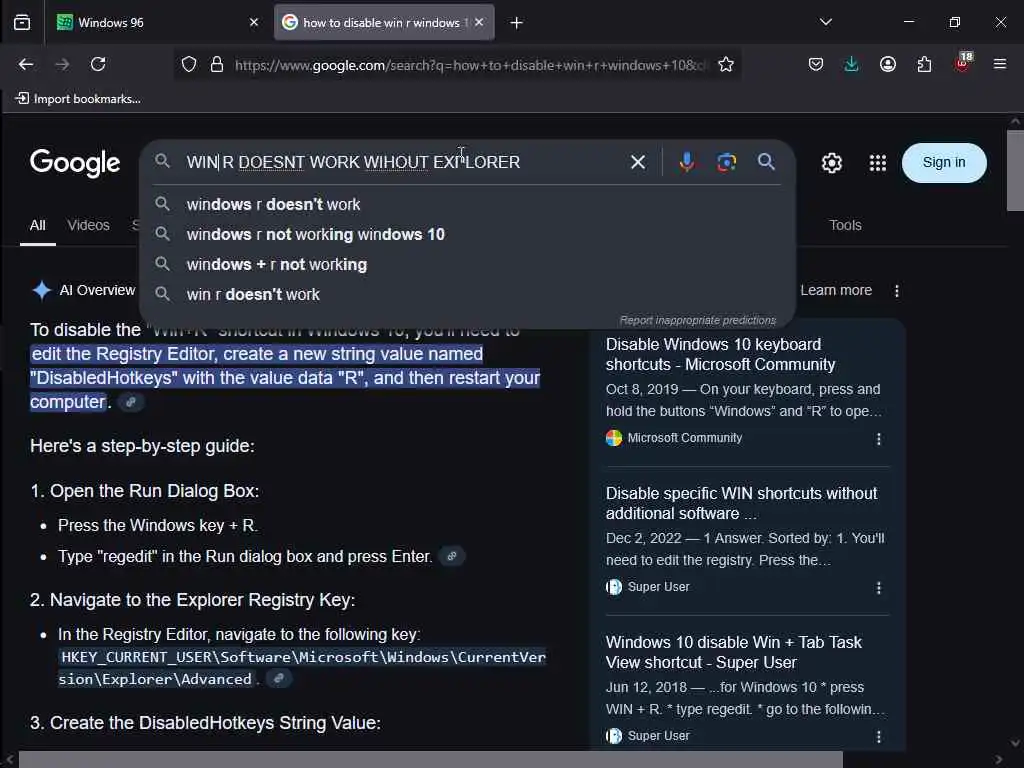1024x768 pixels.
Task: Open source link chip after 'computer'
Action: [x=131, y=402]
